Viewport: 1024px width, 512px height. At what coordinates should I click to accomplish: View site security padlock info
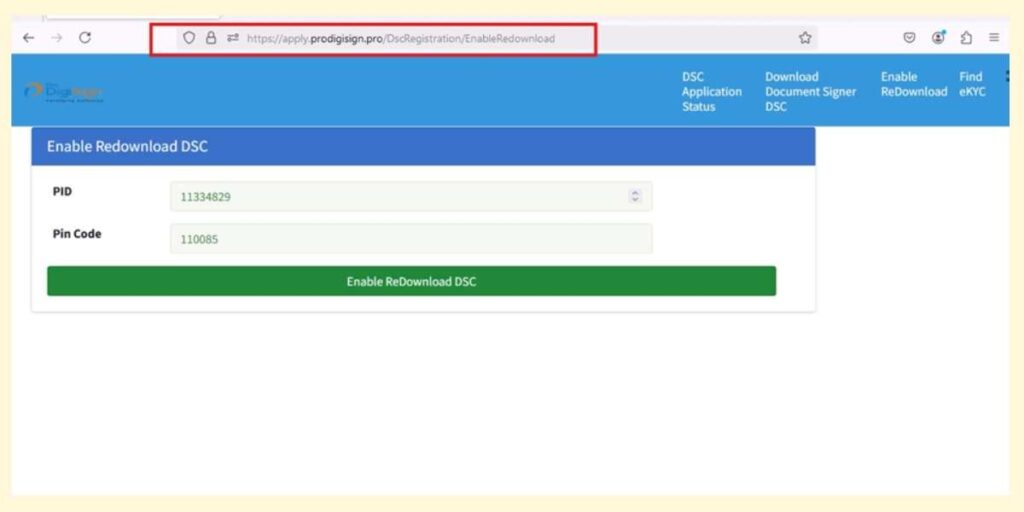coord(211,38)
